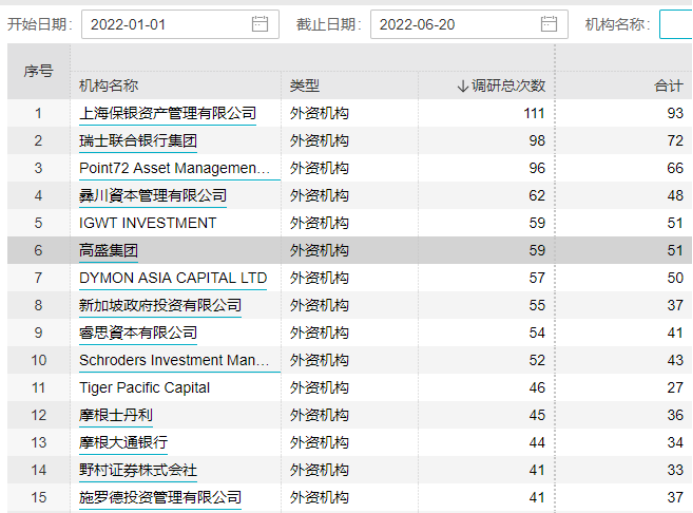Open DYMON ASIA CAPITAL LTD link
Image resolution: width=693 pixels, height=513 pixels.
[x=173, y=278]
